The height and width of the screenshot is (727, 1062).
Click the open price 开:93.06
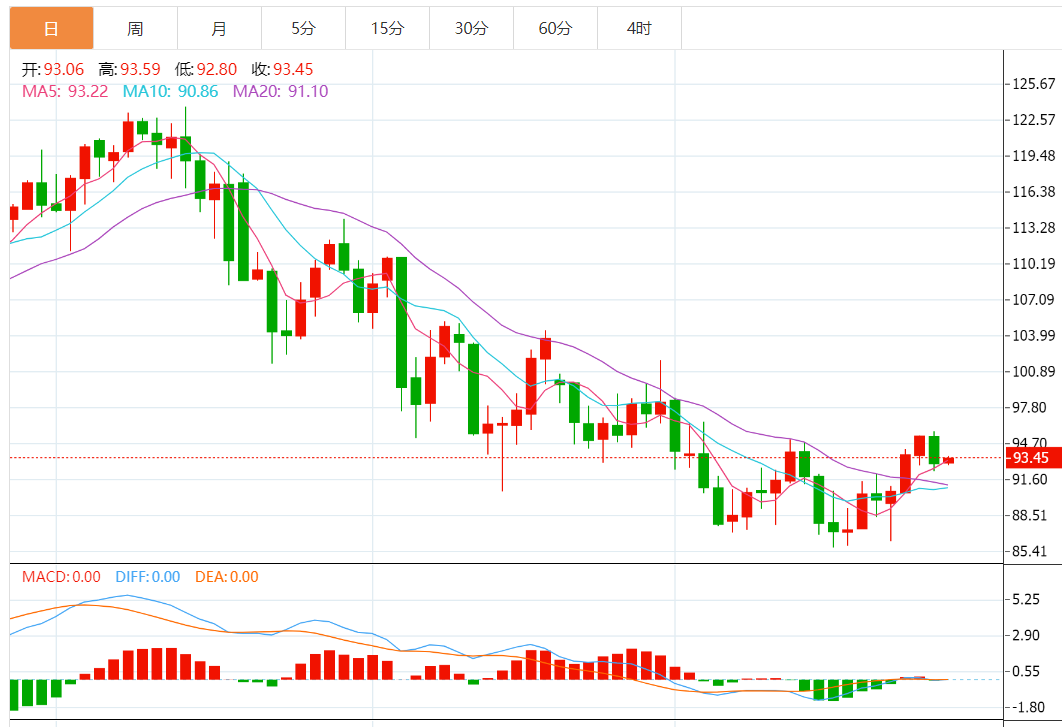click(53, 69)
